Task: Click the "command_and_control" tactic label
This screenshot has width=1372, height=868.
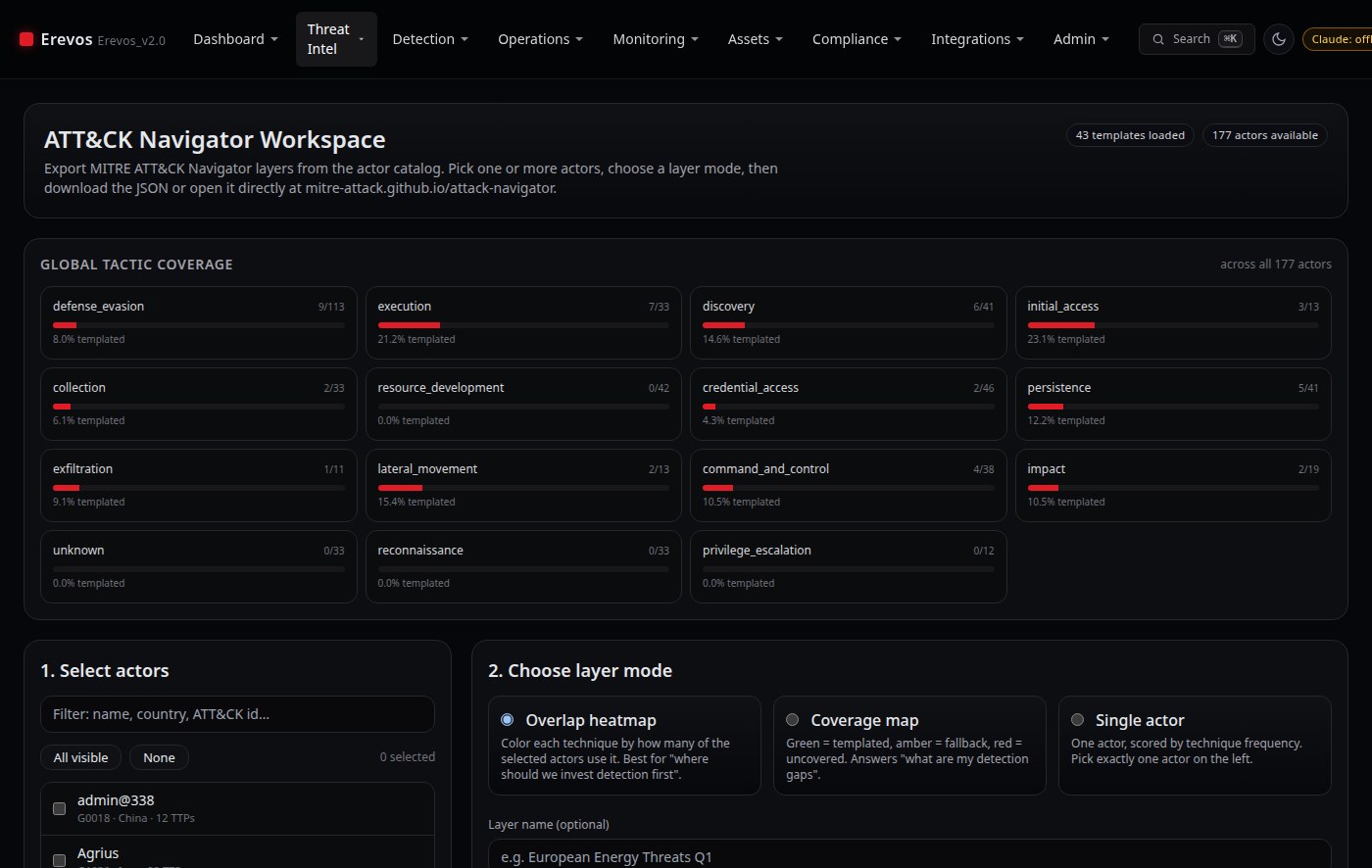Action: pos(765,469)
